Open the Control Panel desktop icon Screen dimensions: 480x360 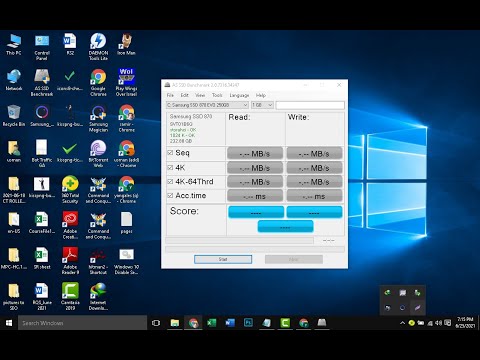point(42,47)
